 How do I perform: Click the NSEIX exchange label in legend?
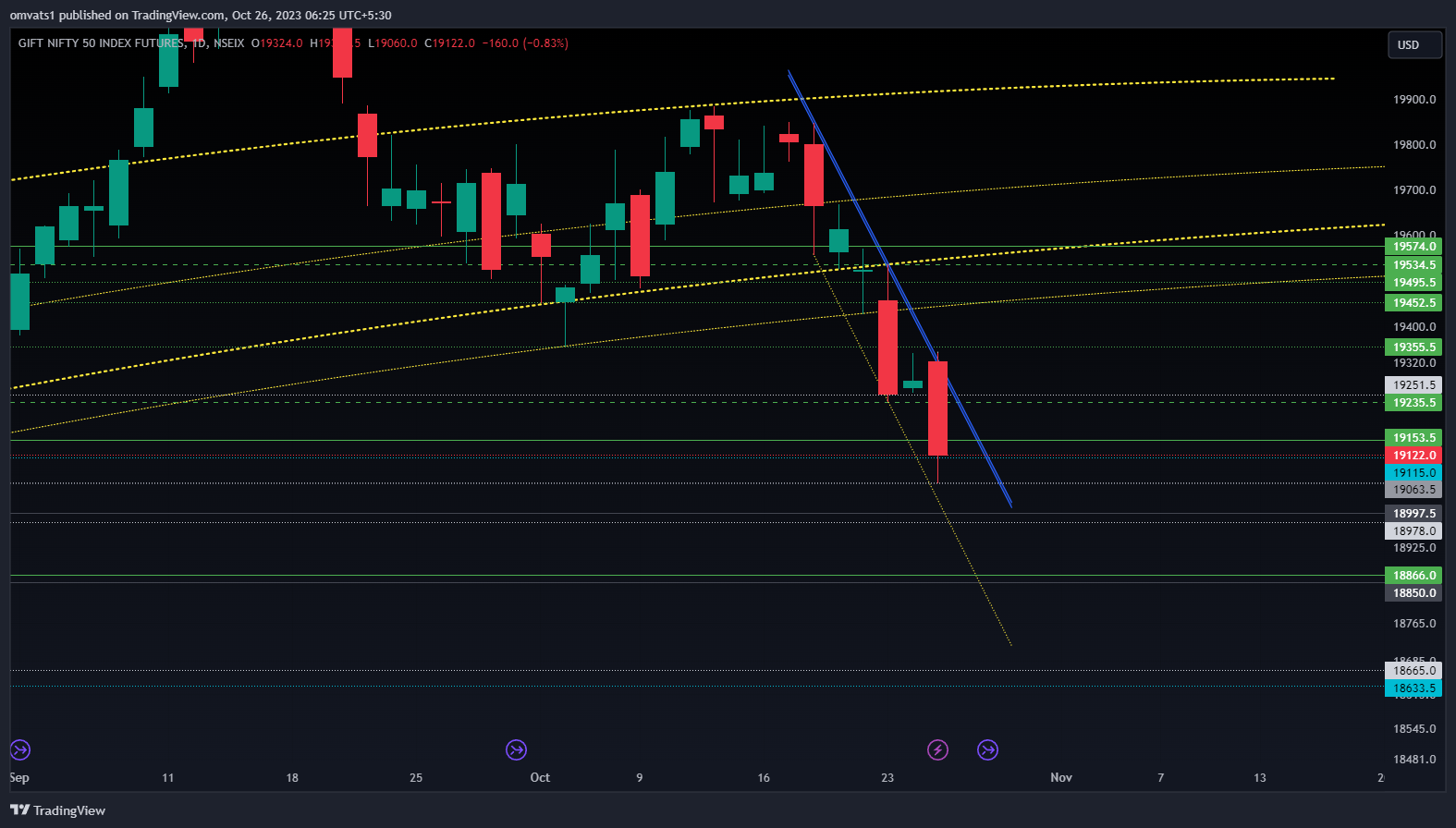(229, 43)
